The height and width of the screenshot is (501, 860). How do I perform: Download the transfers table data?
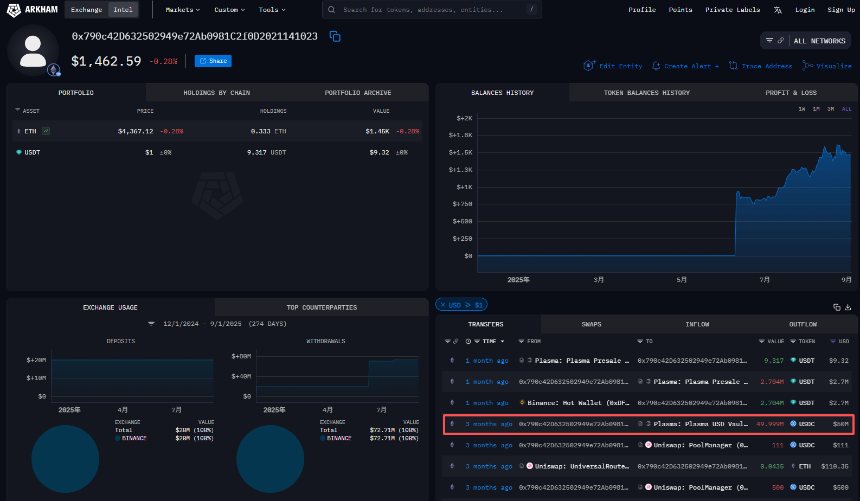[847, 307]
